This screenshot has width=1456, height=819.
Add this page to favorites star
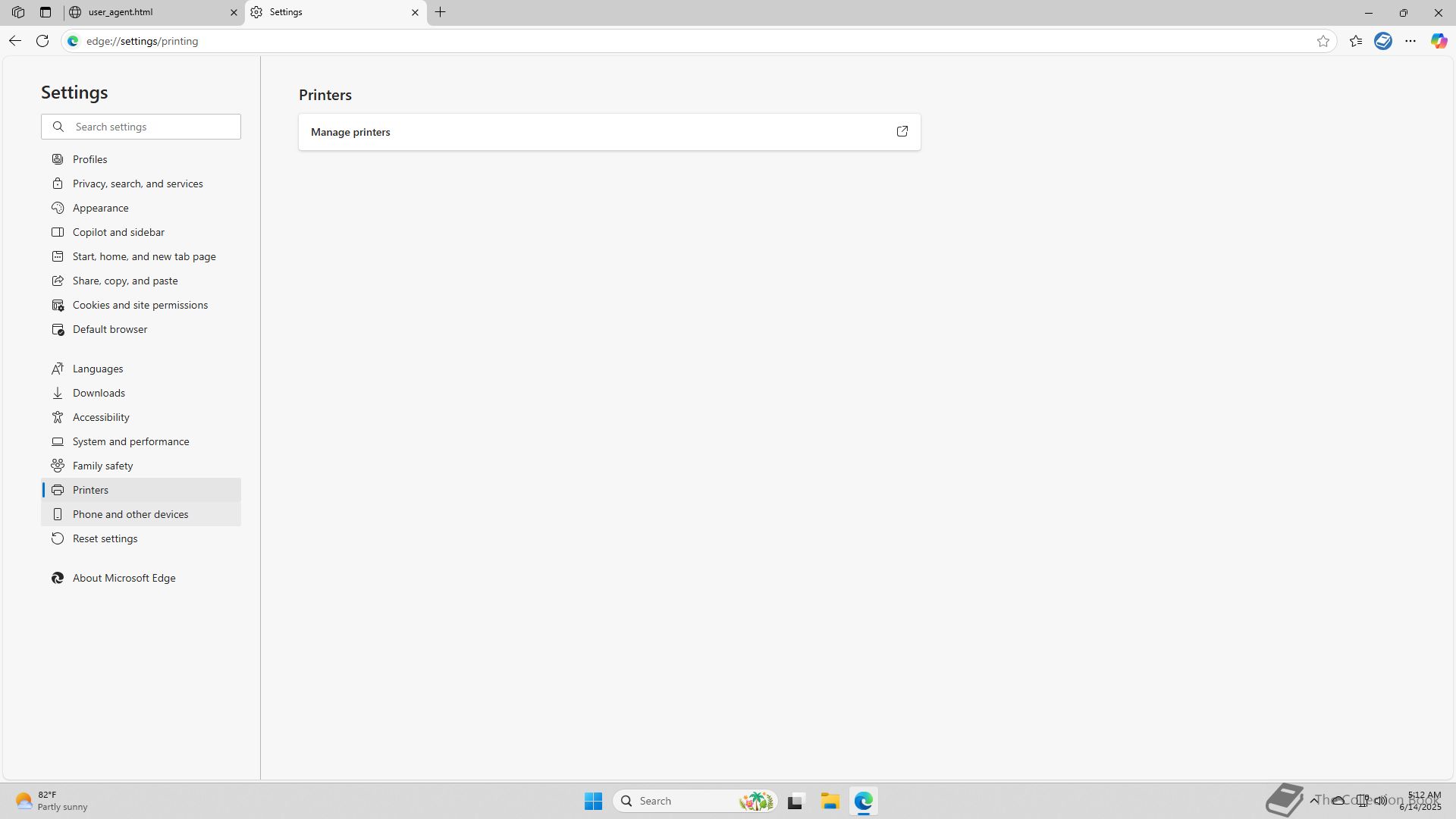click(1323, 41)
